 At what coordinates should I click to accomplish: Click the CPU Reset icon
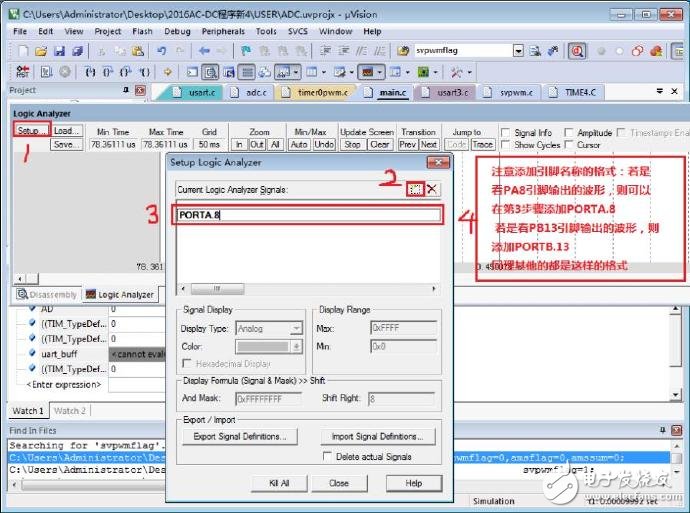(x=22, y=72)
